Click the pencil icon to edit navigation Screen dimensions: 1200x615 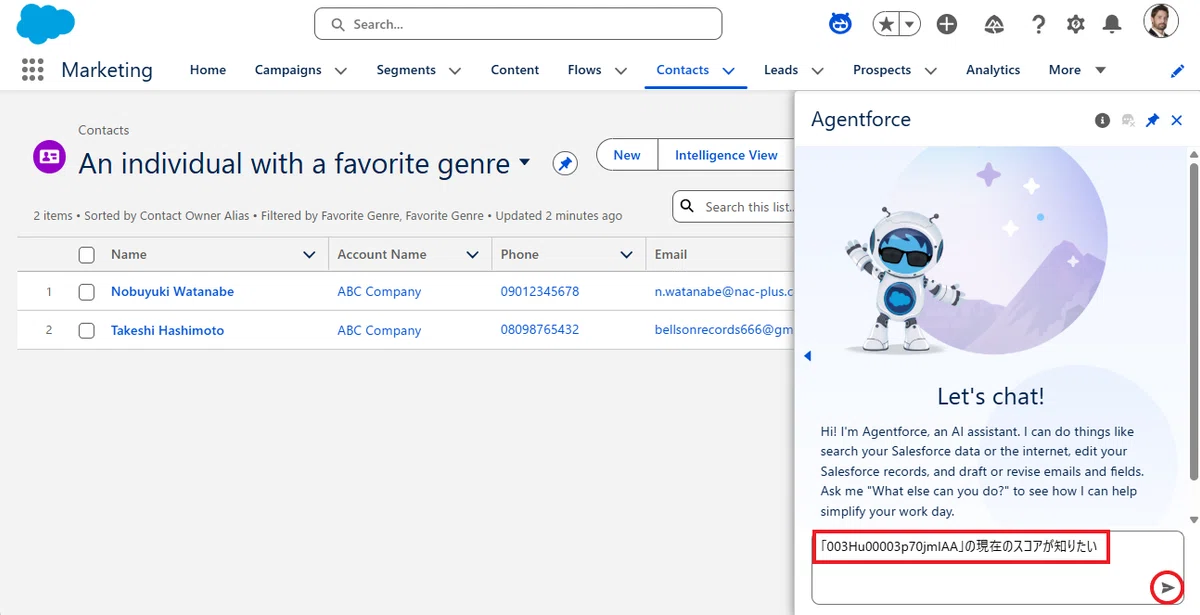pyautogui.click(x=1177, y=71)
